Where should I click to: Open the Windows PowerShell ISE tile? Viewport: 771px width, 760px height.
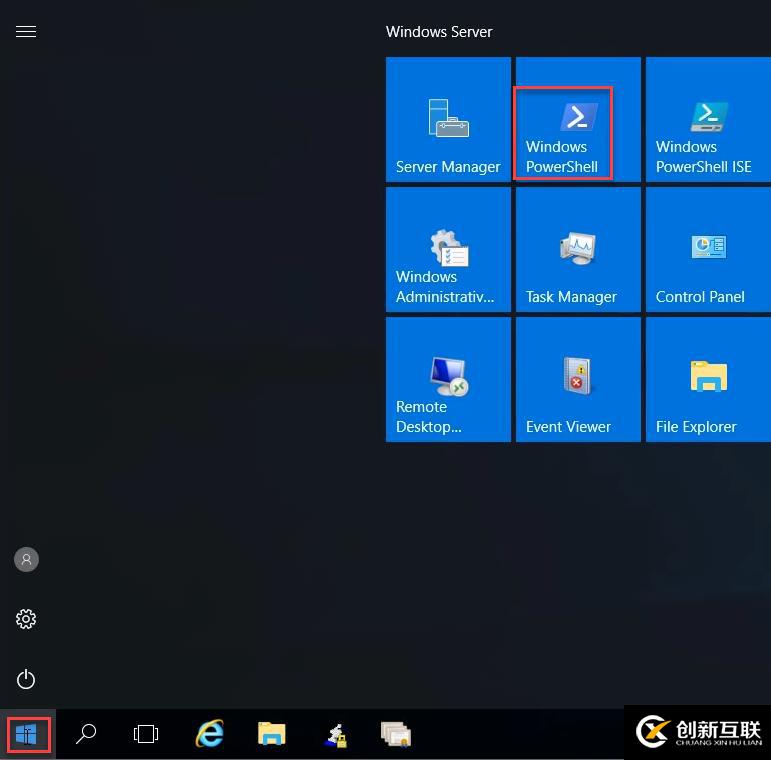coord(707,120)
